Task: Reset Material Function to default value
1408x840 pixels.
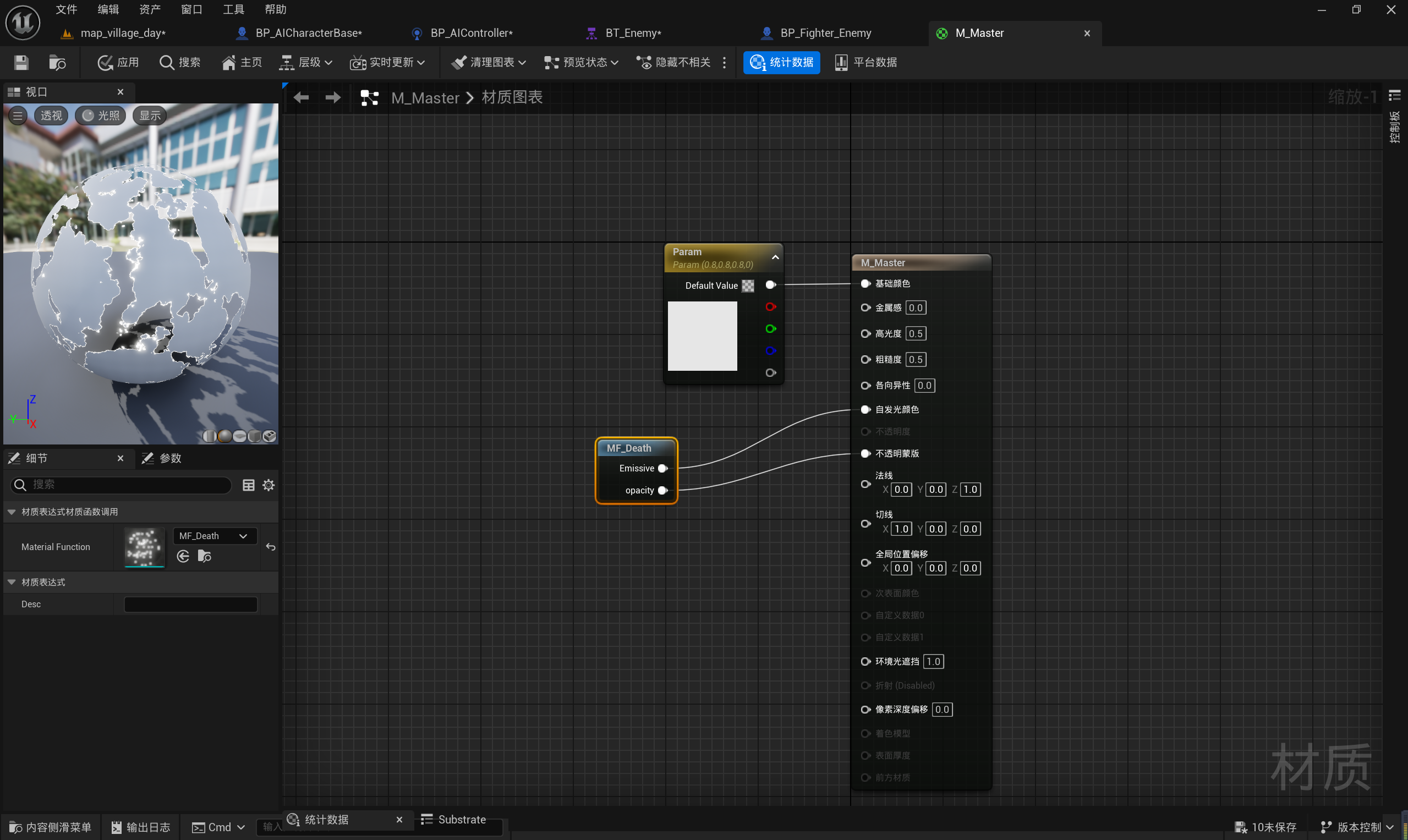Action: tap(271, 547)
